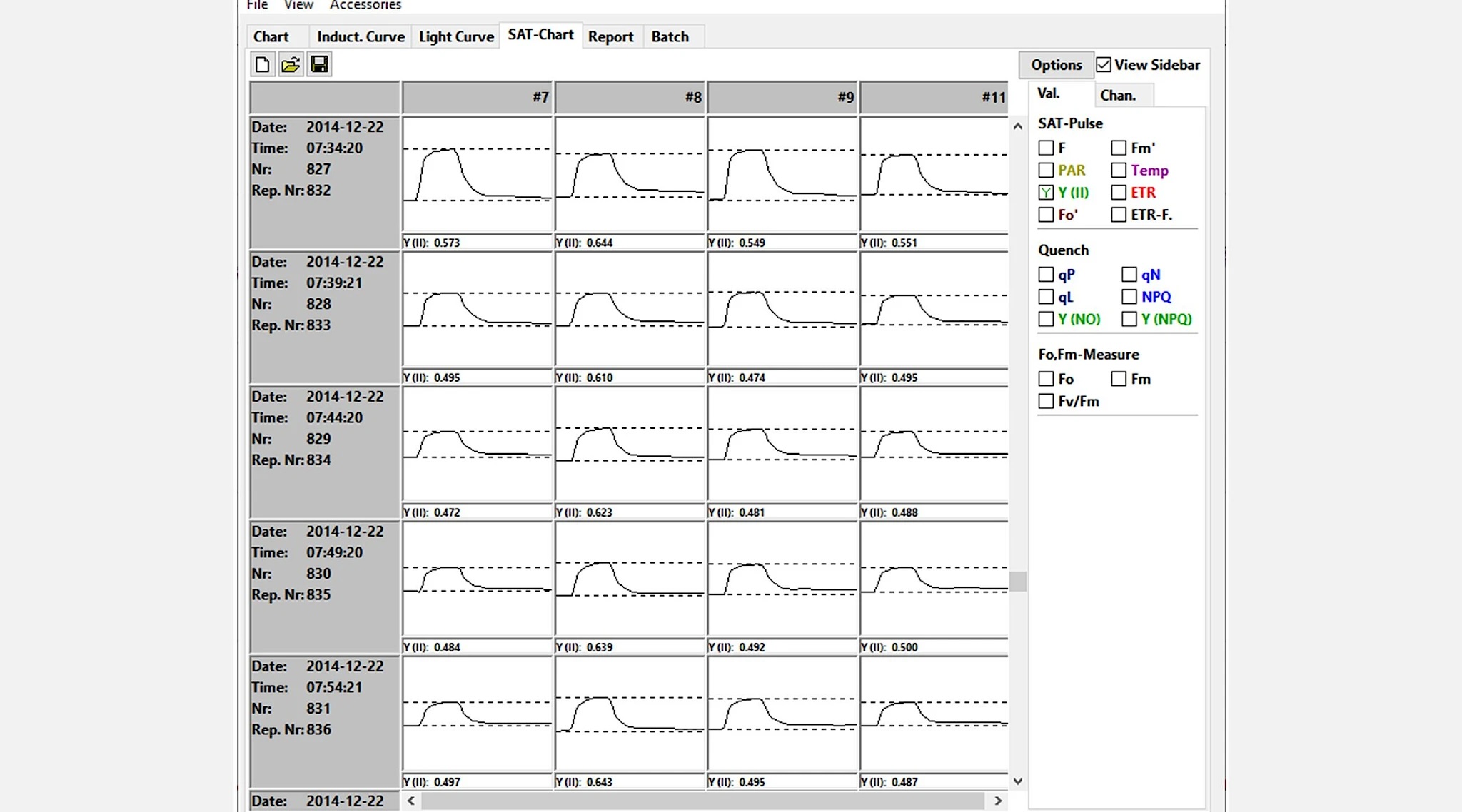Enable the qL checkbox

tap(1046, 296)
